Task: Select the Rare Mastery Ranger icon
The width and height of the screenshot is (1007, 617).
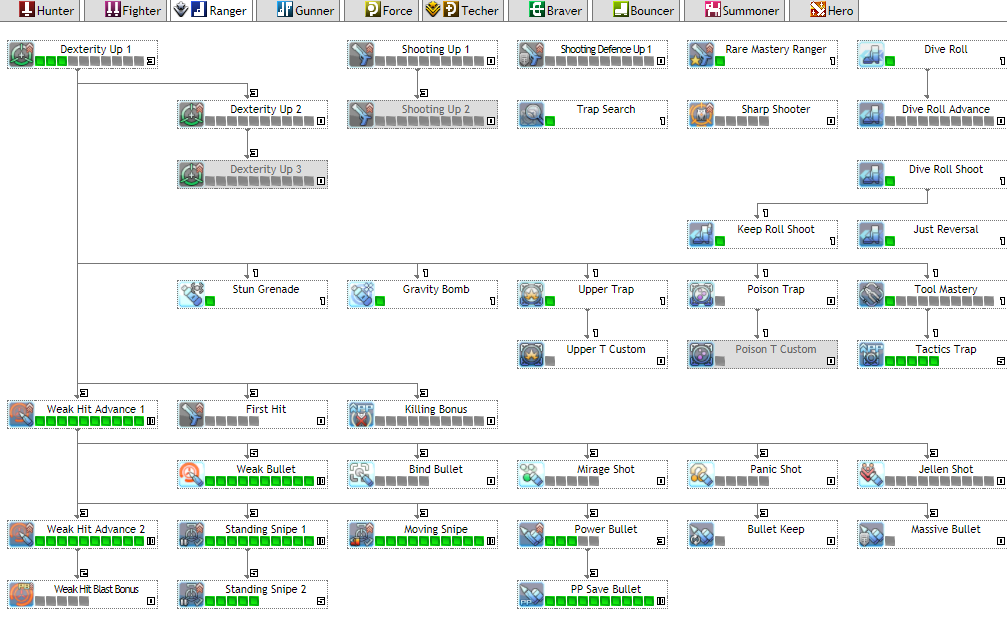Action: pyautogui.click(x=702, y=54)
